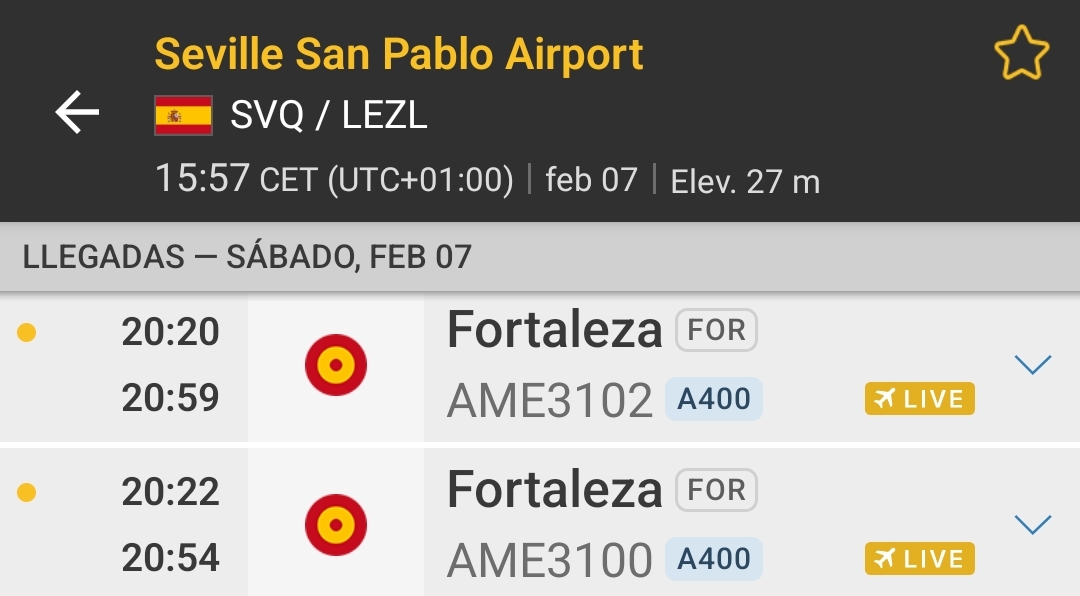This screenshot has height=596, width=1080.
Task: Tap the back arrow icon
Action: point(77,112)
